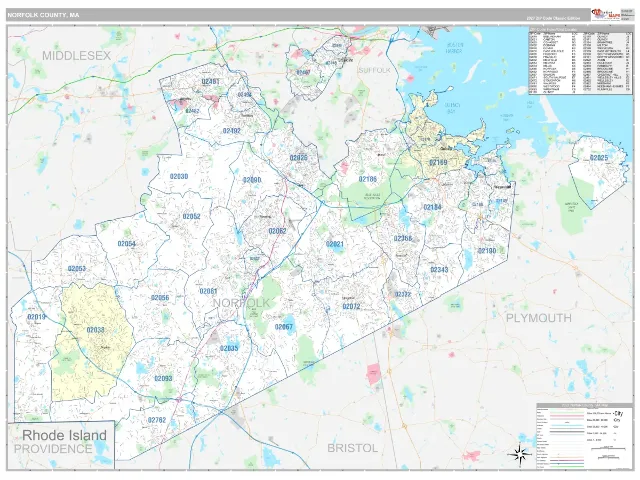This screenshot has height=480, width=640.
Task: Select ZIP code 02052 label
Action: (x=191, y=216)
